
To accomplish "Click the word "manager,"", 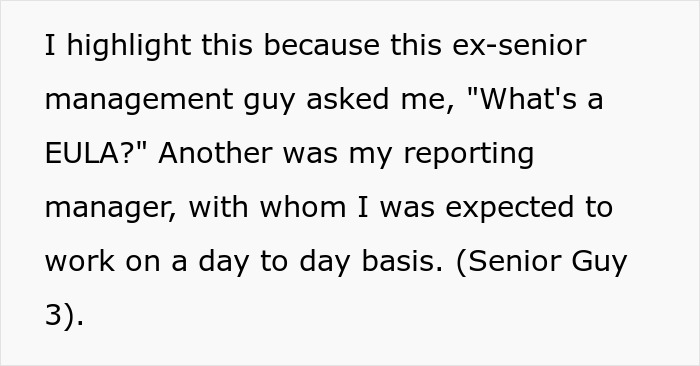I will [111, 209].
